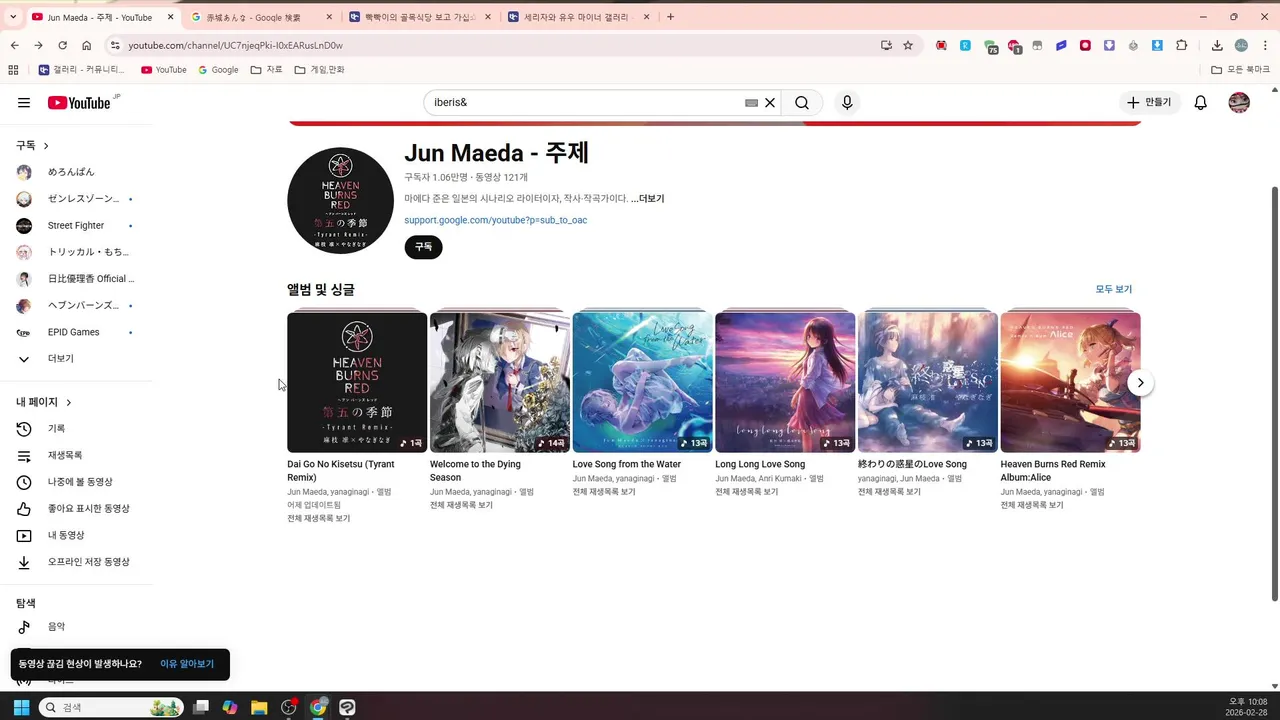
Task: Open the tab search dropdown arrow
Action: pos(14,17)
